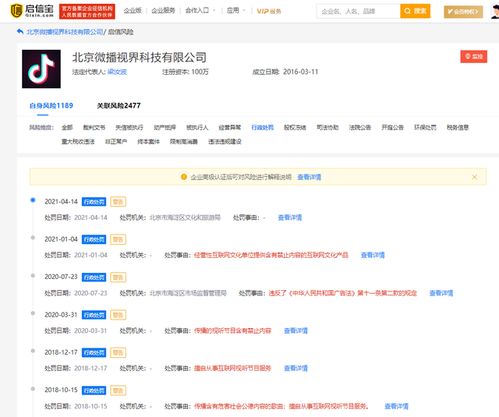Click blue 行政处罚 tag on 2021-04-14 entry
Image resolution: width=499 pixels, height=417 pixels.
coord(94,202)
